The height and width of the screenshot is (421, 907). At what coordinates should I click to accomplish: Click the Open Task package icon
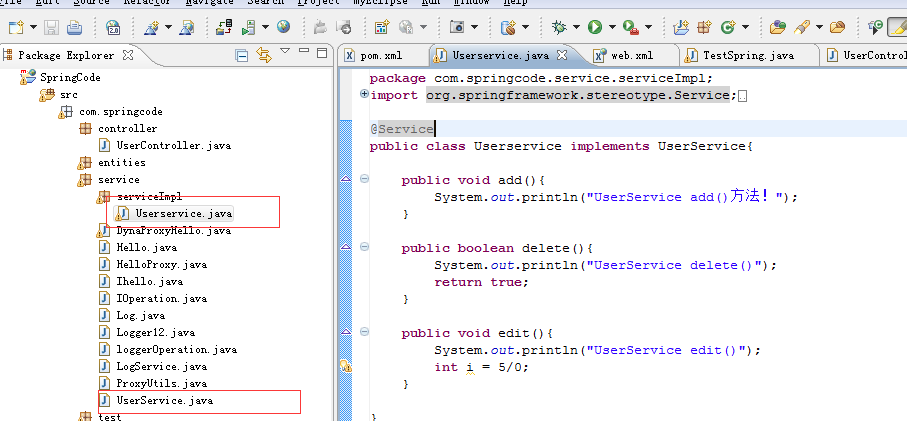tap(837, 27)
